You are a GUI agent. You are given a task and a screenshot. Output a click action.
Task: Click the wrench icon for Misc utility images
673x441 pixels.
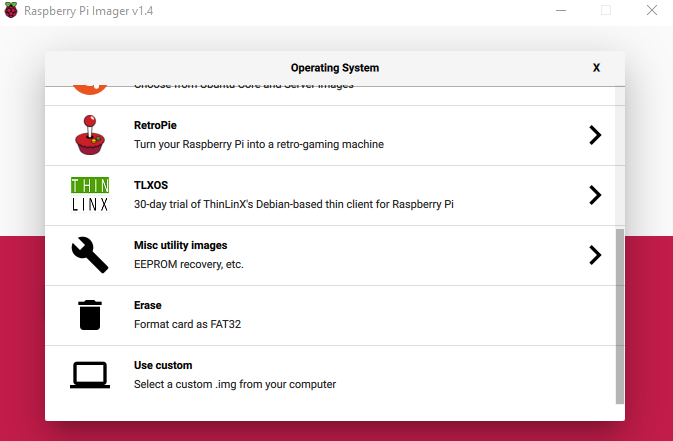[90, 255]
